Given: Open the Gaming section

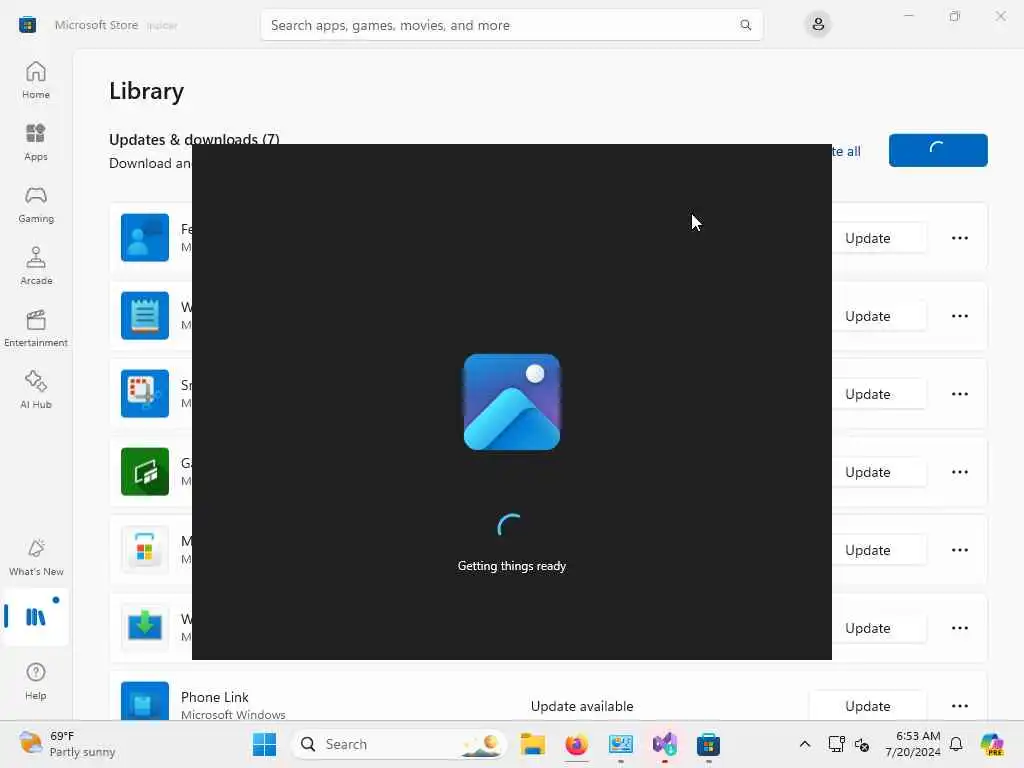Looking at the screenshot, I should pos(35,204).
